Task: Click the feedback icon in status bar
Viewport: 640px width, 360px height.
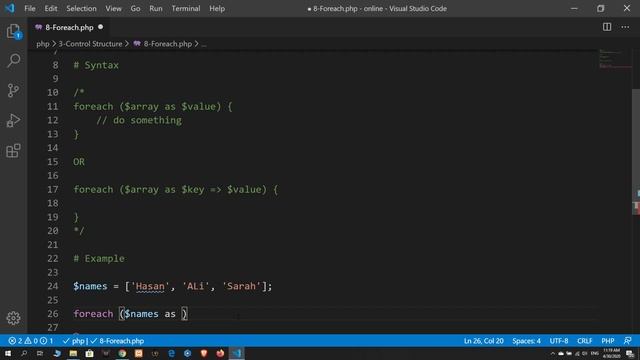Action: [x=628, y=340]
